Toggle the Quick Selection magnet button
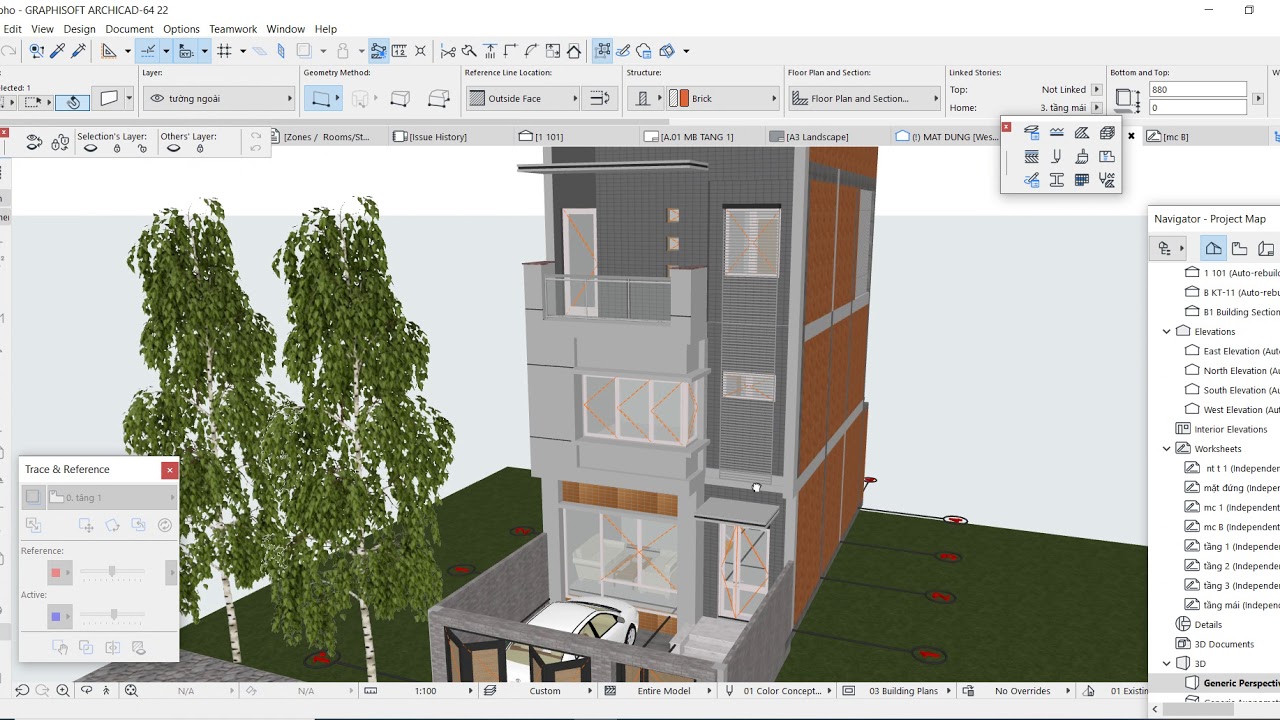The image size is (1280, 720). (x=74, y=101)
